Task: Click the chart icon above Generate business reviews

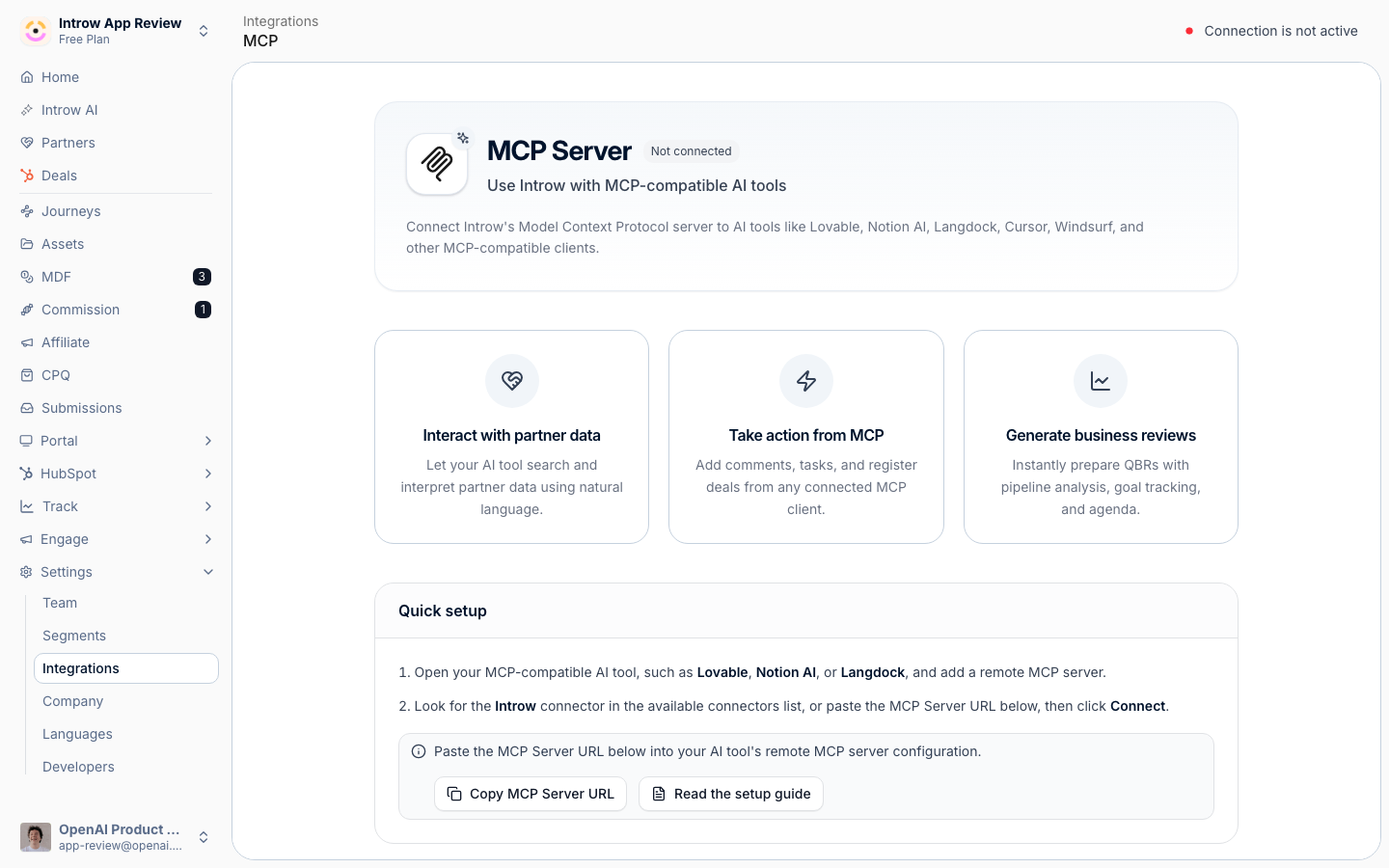Action: click(x=1101, y=381)
